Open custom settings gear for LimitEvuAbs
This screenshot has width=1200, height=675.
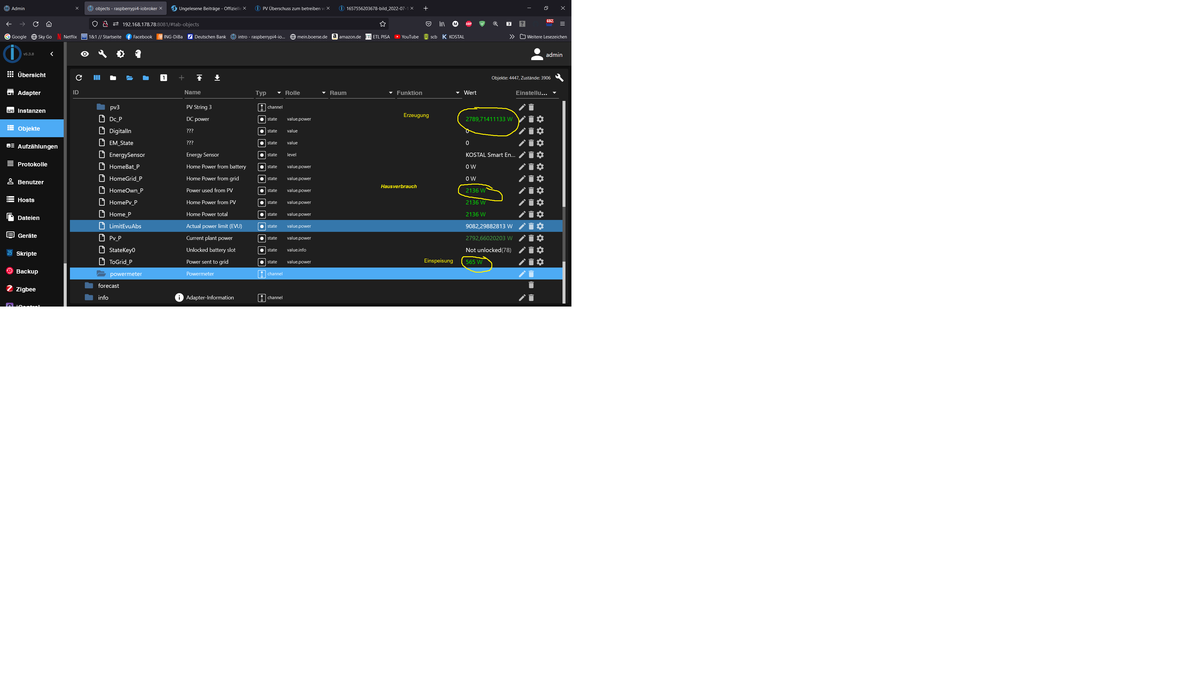click(x=540, y=226)
